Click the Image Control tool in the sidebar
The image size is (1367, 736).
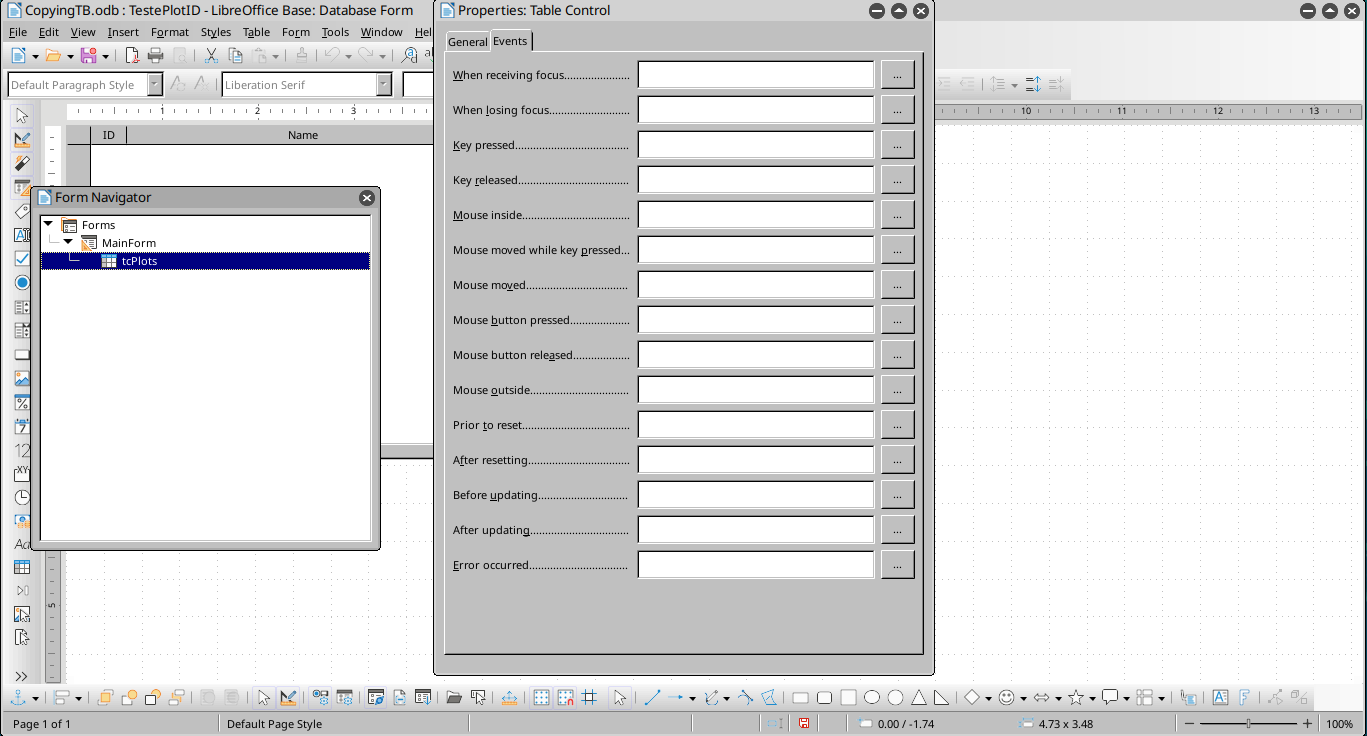coord(22,378)
